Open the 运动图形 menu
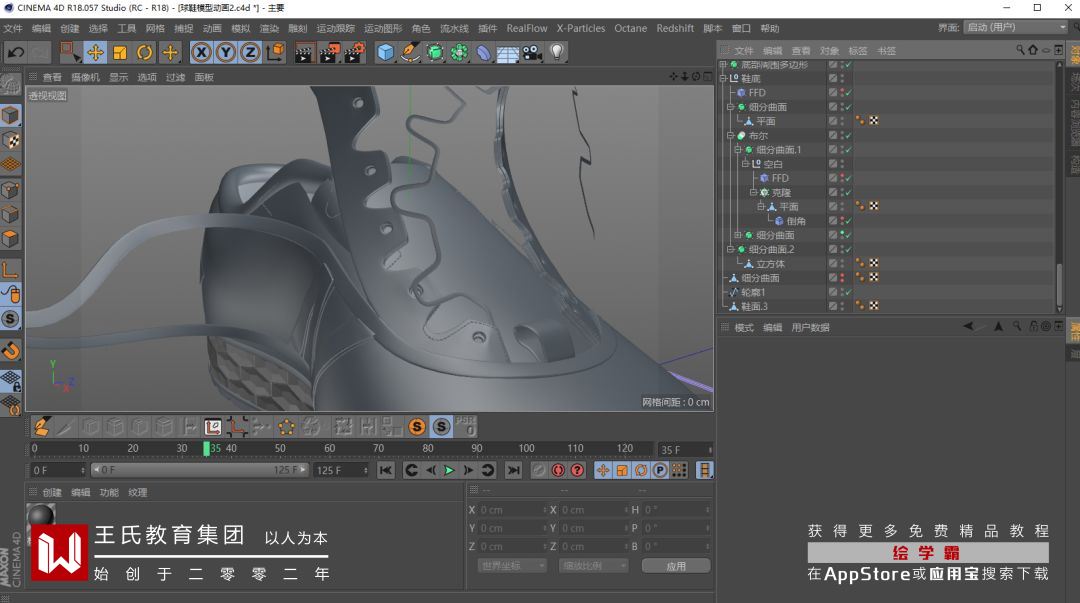Image resolution: width=1080 pixels, height=603 pixels. (383, 29)
